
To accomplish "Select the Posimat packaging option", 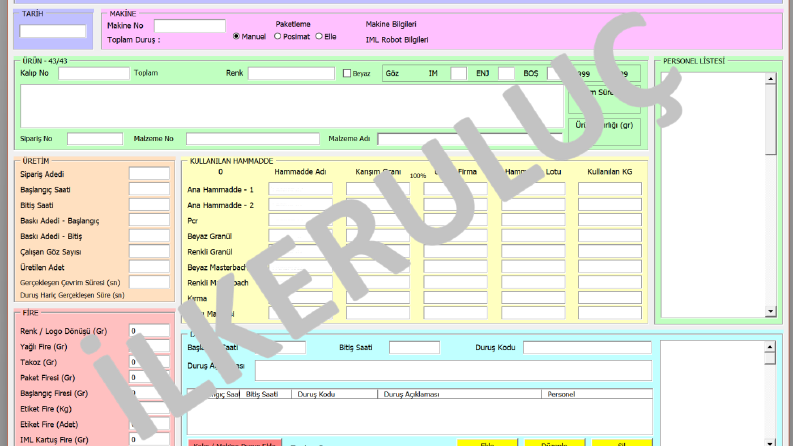I will [x=278, y=36].
